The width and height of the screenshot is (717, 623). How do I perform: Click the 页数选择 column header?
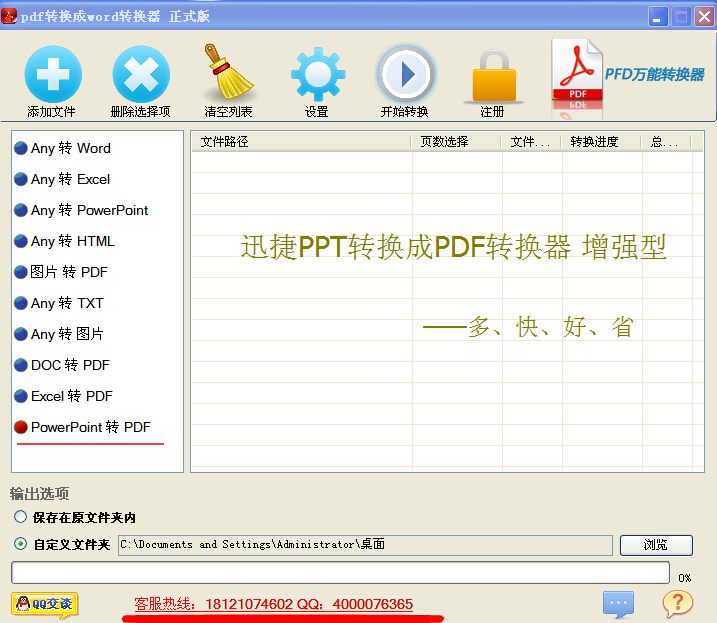point(456,142)
